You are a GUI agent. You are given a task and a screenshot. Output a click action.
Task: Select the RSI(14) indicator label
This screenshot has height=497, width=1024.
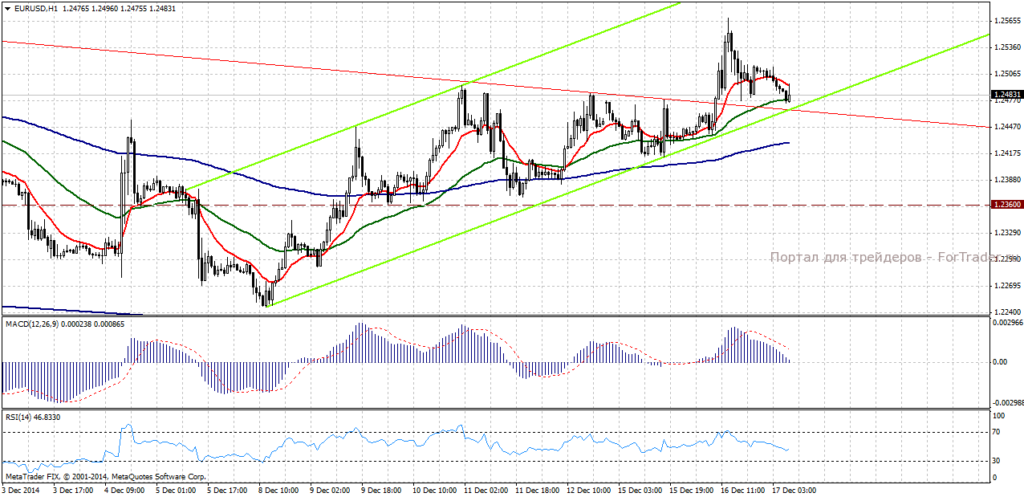(x=18, y=415)
